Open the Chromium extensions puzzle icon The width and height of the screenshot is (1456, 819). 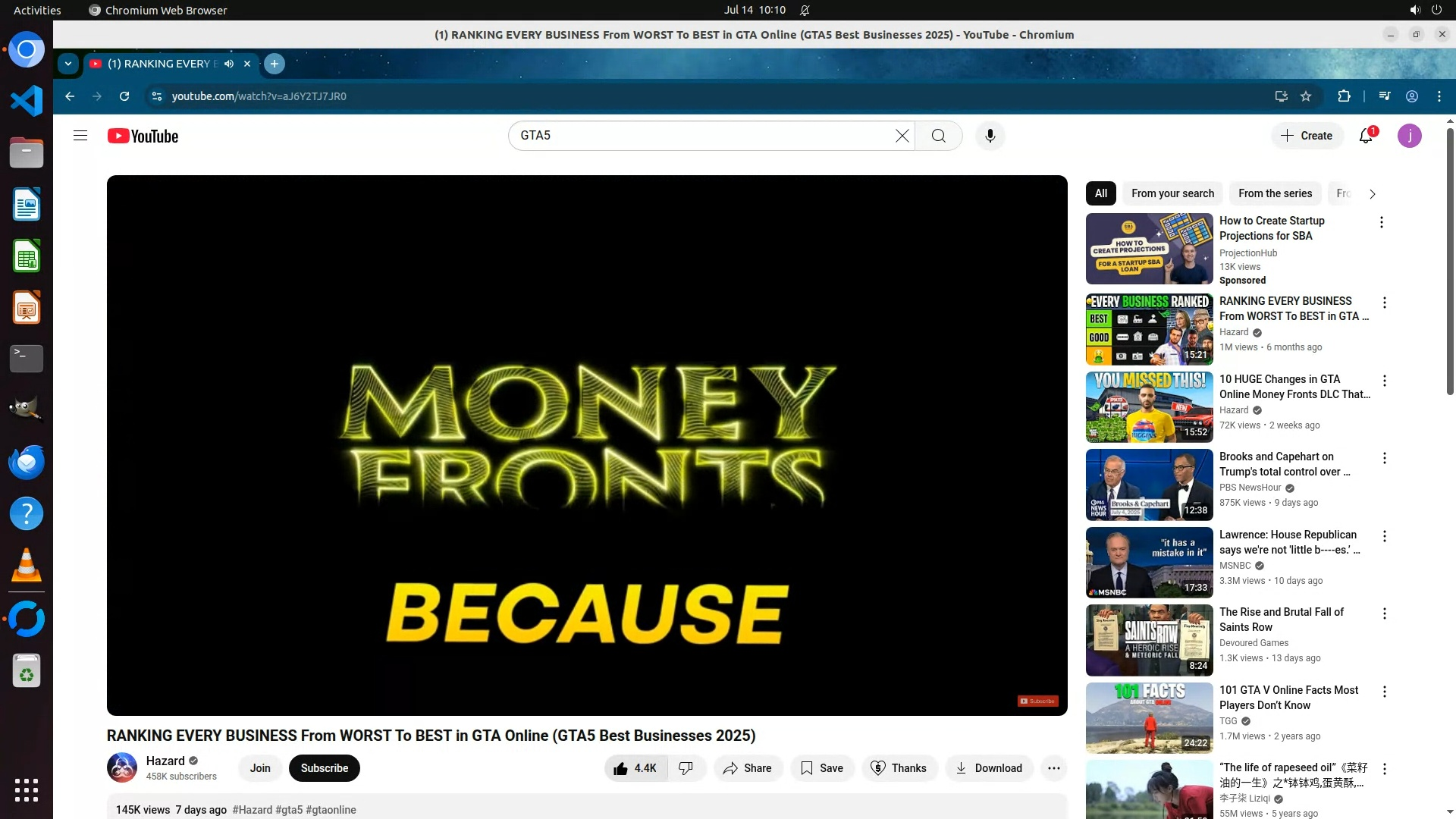coord(1344,96)
